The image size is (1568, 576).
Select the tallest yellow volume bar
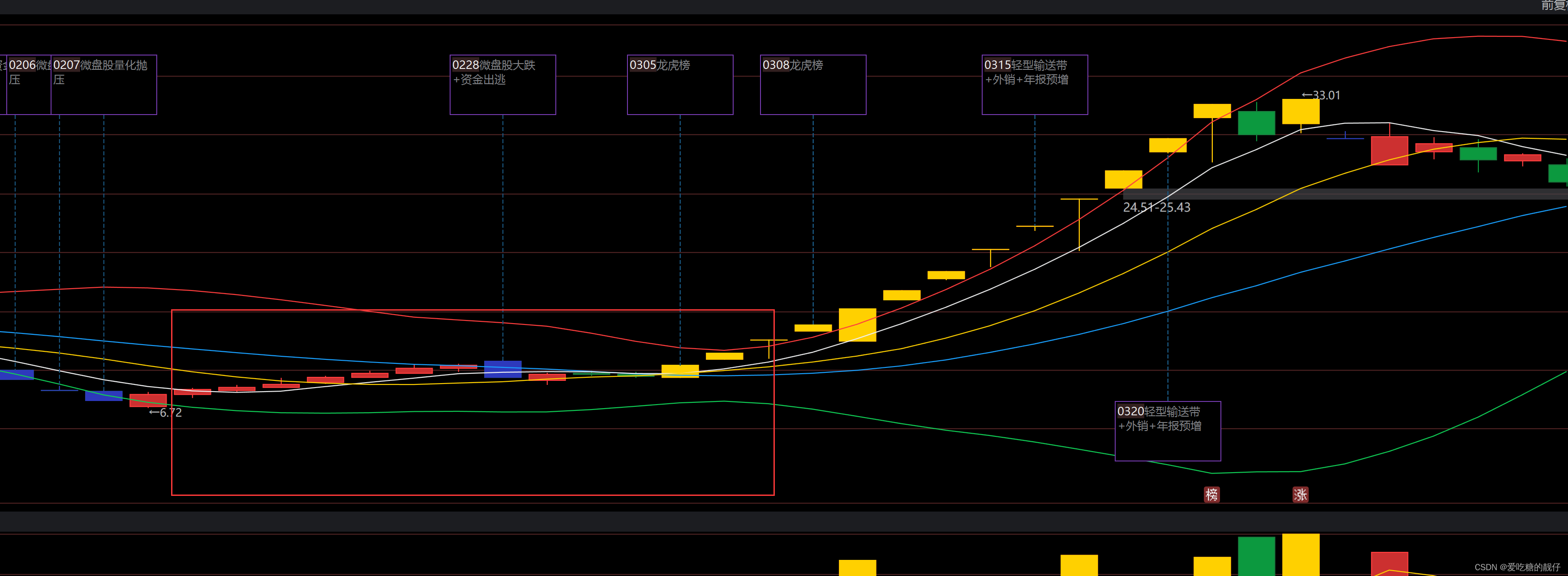(1301, 555)
